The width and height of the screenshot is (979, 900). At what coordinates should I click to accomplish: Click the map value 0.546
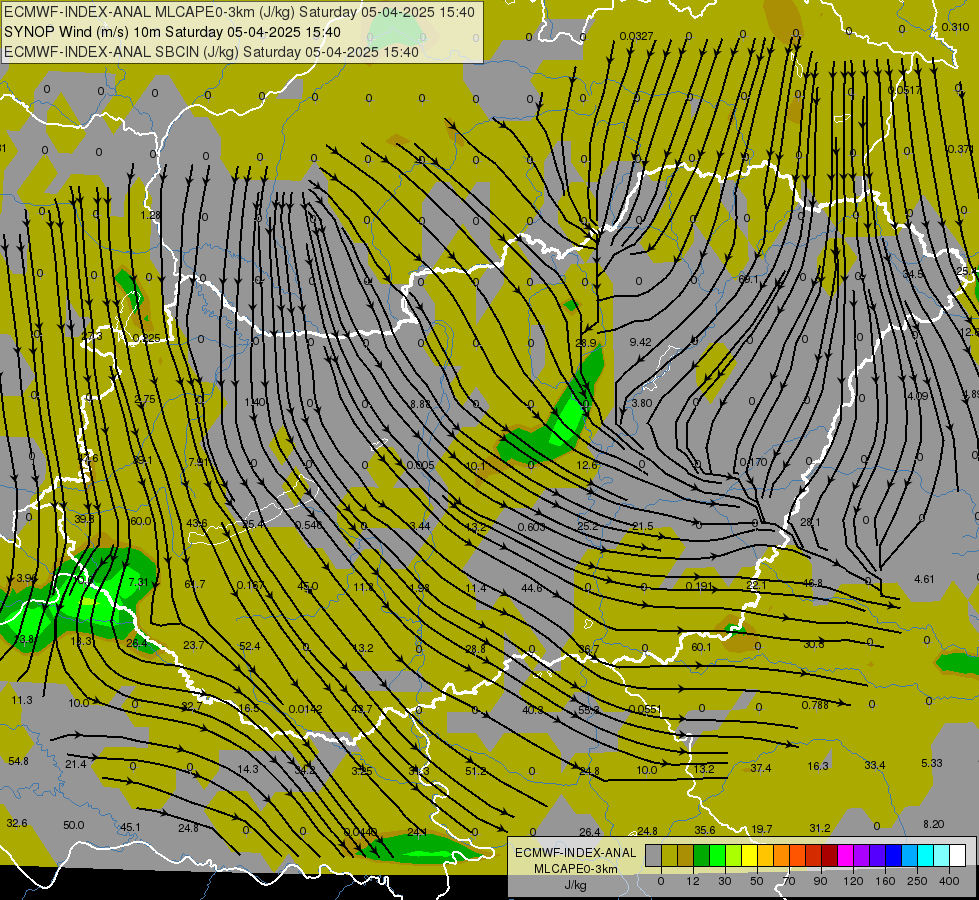tap(308, 525)
